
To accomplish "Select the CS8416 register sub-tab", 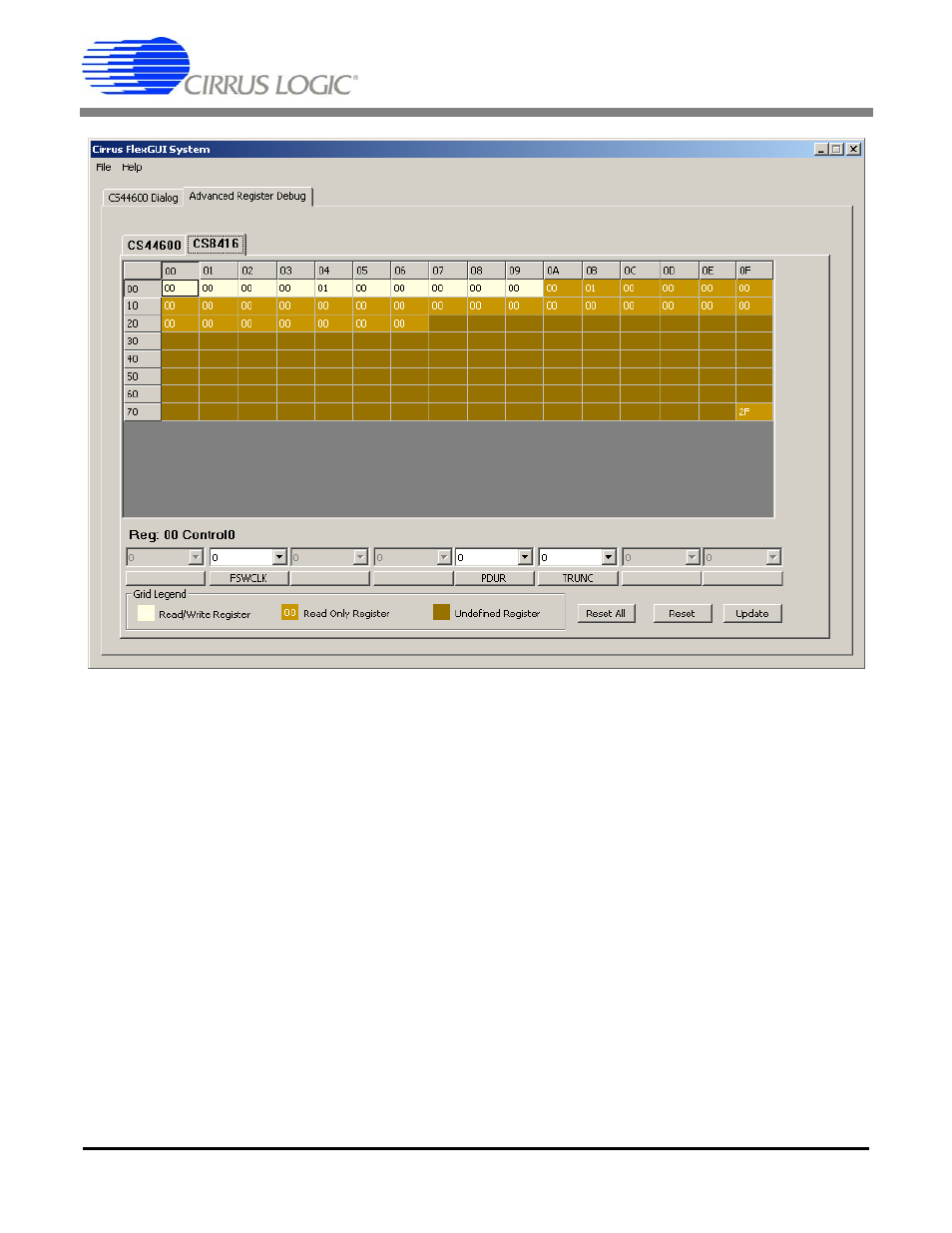I will tap(216, 244).
